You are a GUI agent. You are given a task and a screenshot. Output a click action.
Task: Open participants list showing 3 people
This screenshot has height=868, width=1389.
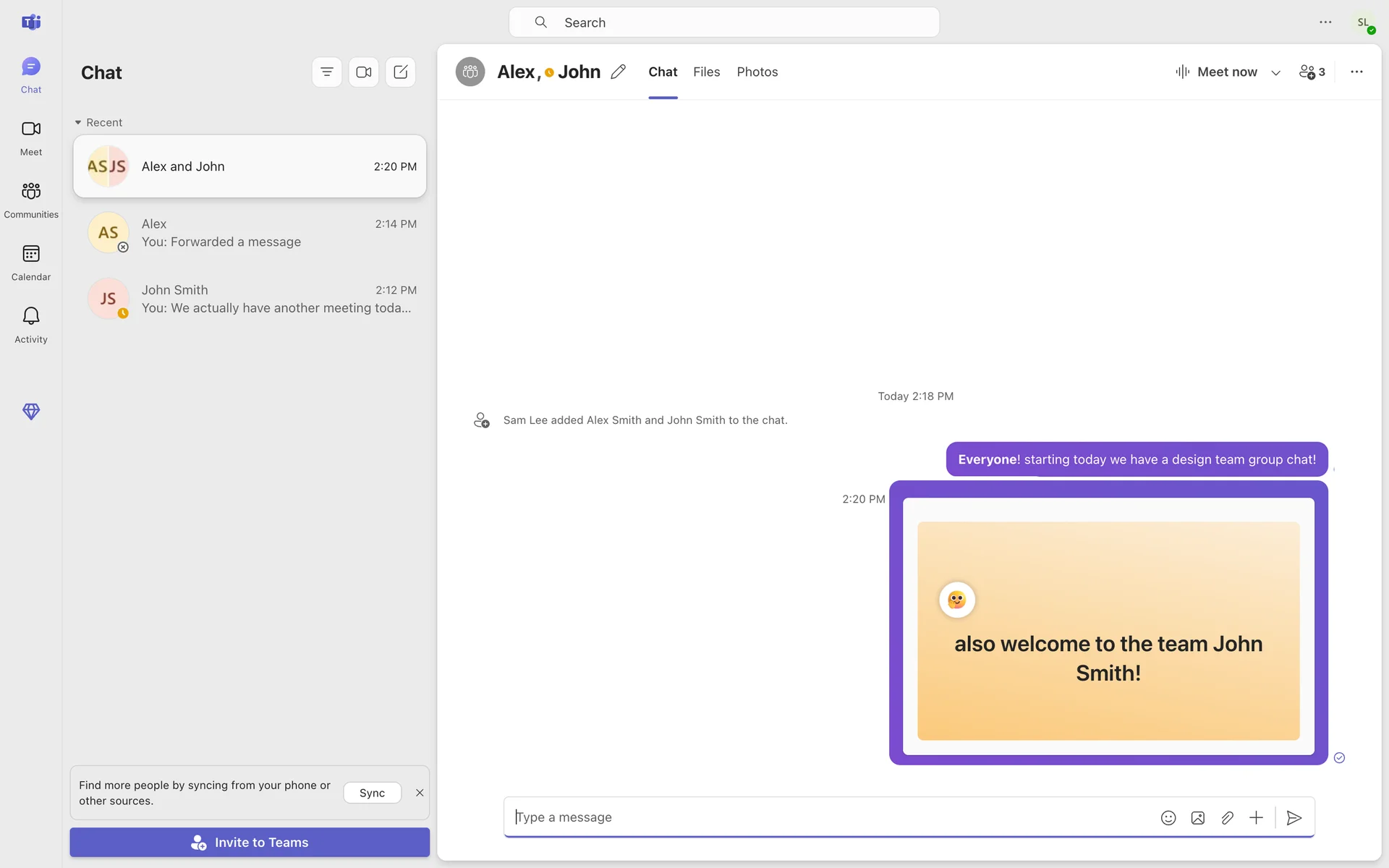click(1312, 72)
